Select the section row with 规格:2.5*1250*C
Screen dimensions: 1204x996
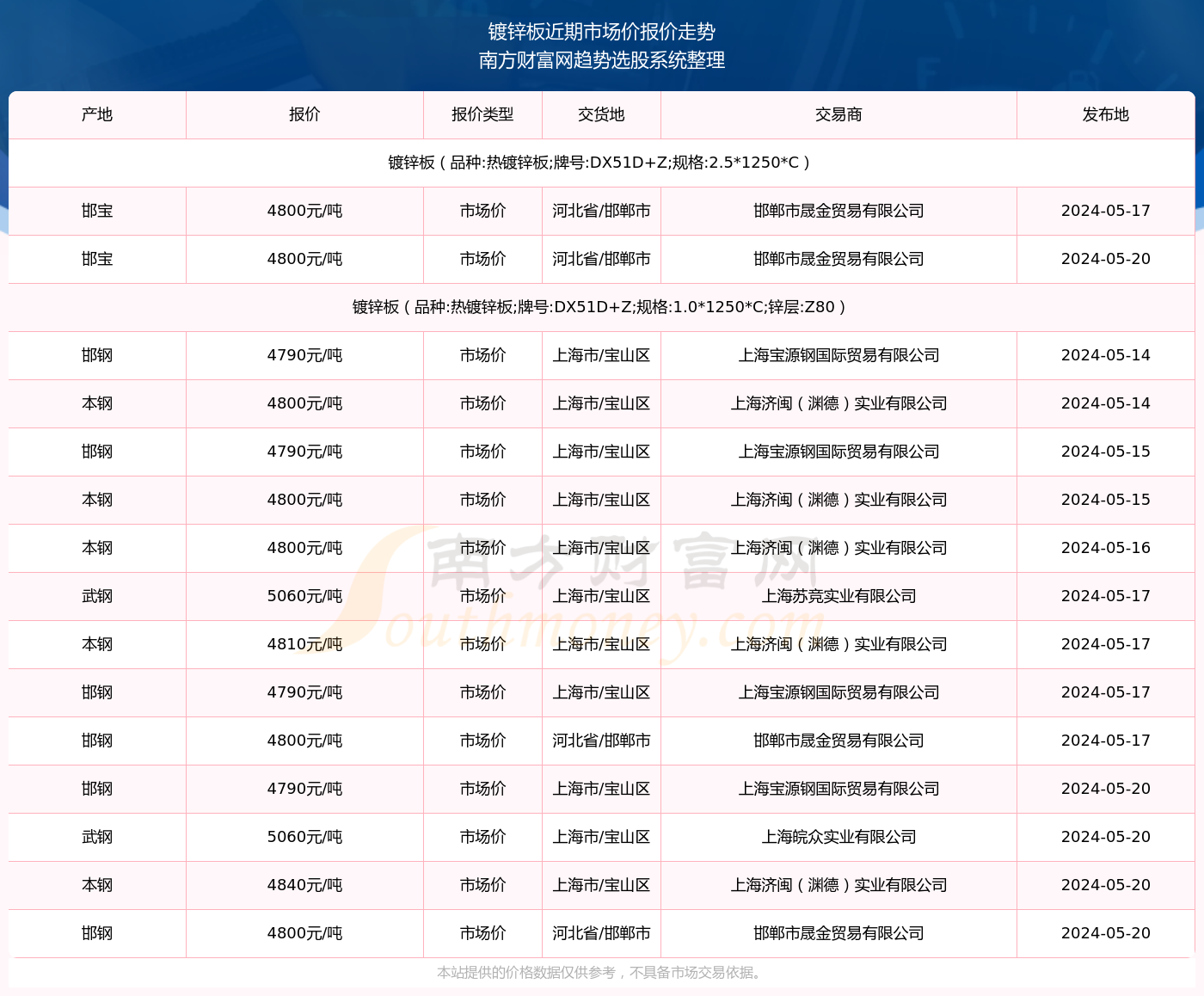pyautogui.click(x=601, y=163)
